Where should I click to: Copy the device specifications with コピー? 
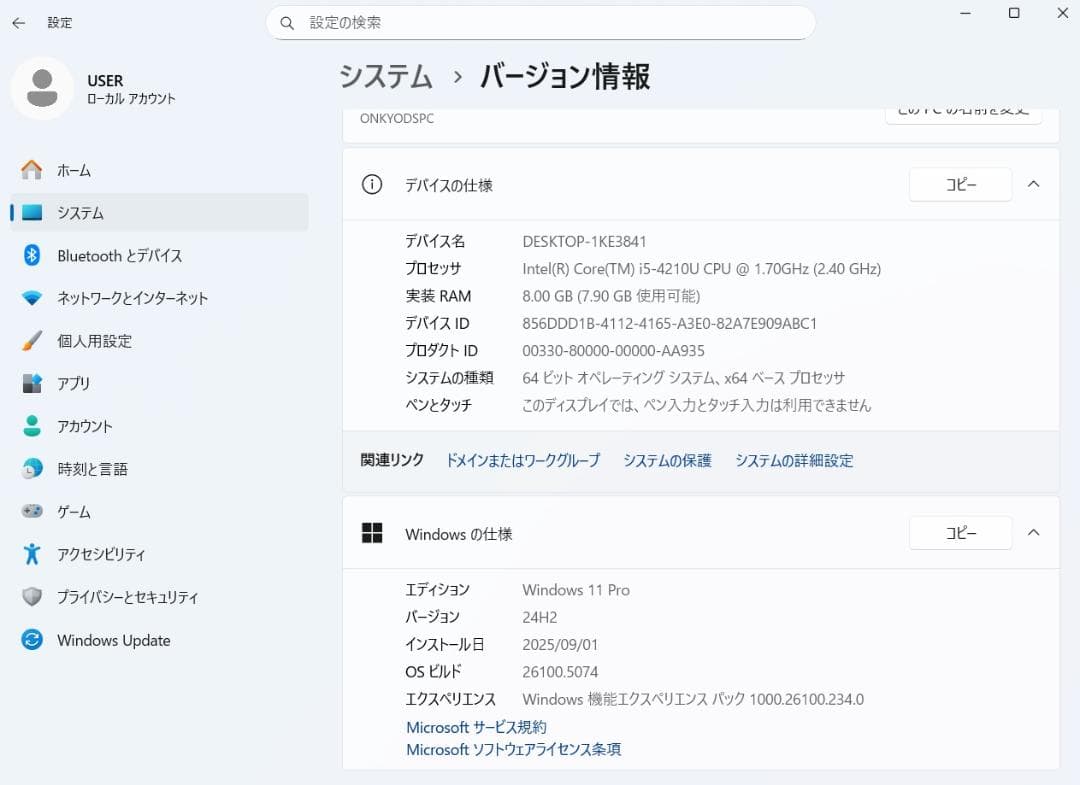(x=960, y=184)
